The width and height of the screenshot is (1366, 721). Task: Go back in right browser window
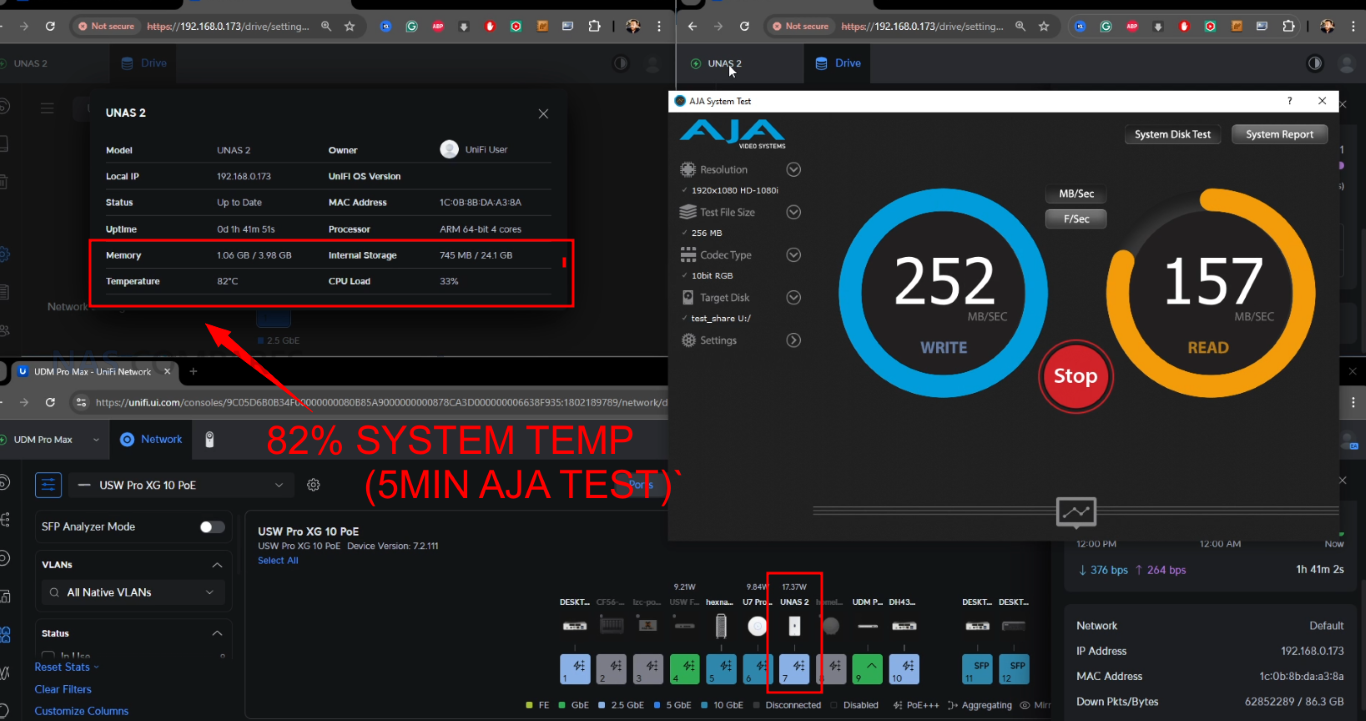click(692, 26)
